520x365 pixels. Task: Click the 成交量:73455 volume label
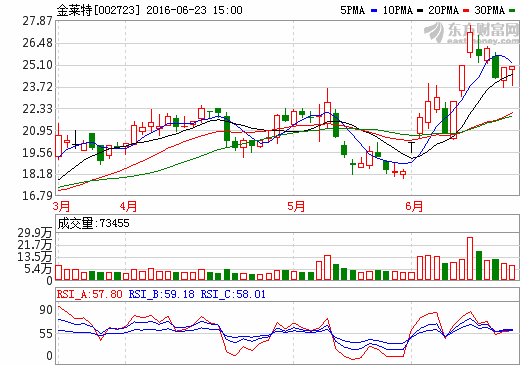click(x=93, y=223)
